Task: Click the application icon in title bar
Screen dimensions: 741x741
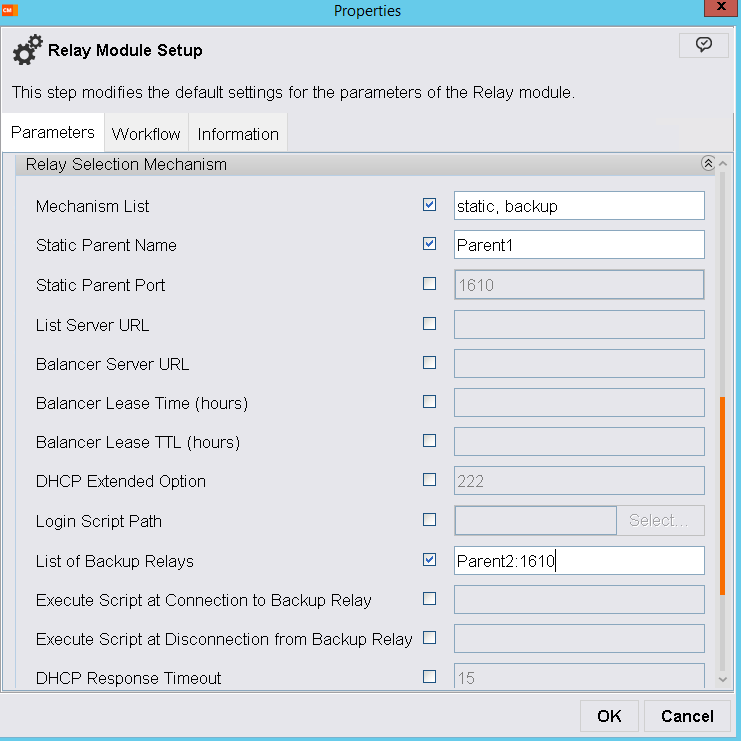Action: click(x=9, y=9)
